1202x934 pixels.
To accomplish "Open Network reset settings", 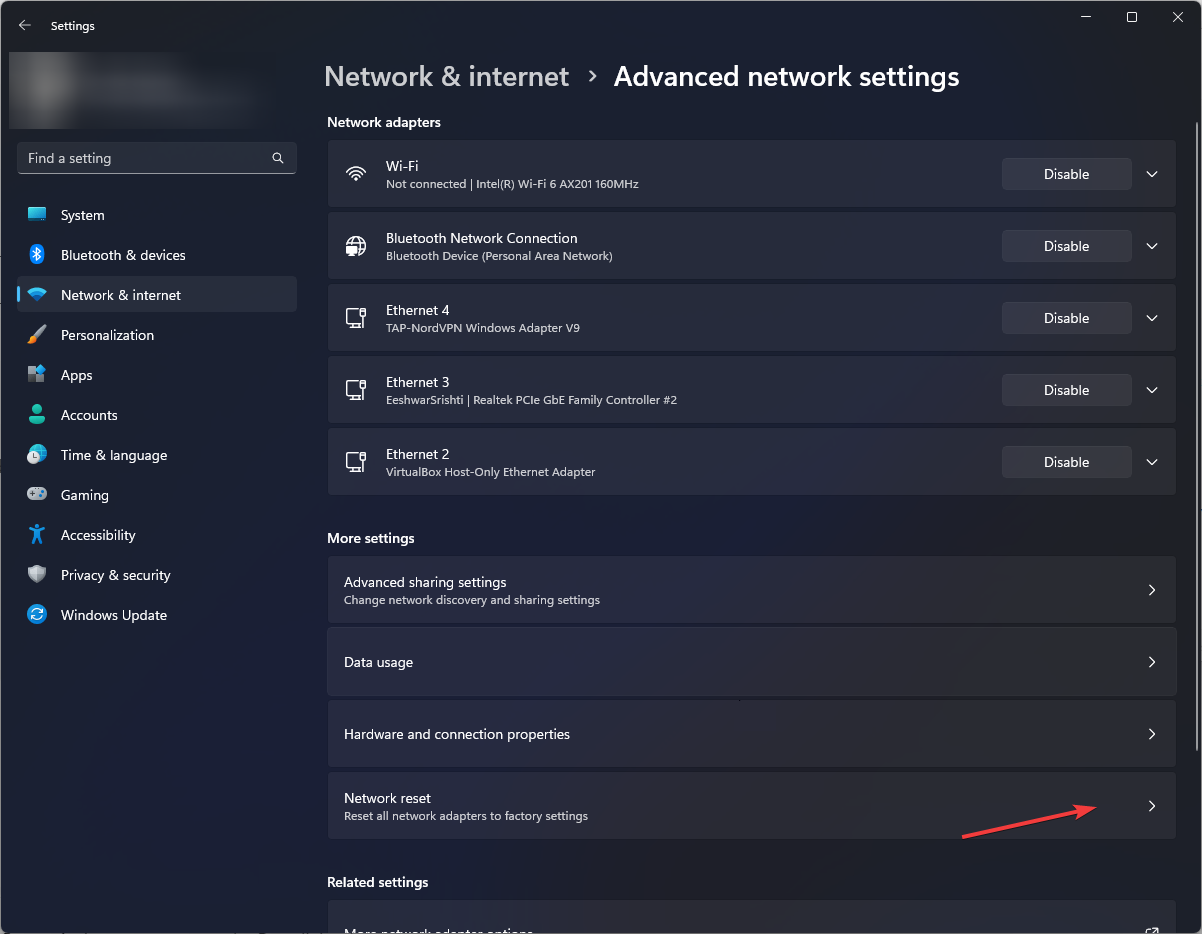I will (750, 806).
